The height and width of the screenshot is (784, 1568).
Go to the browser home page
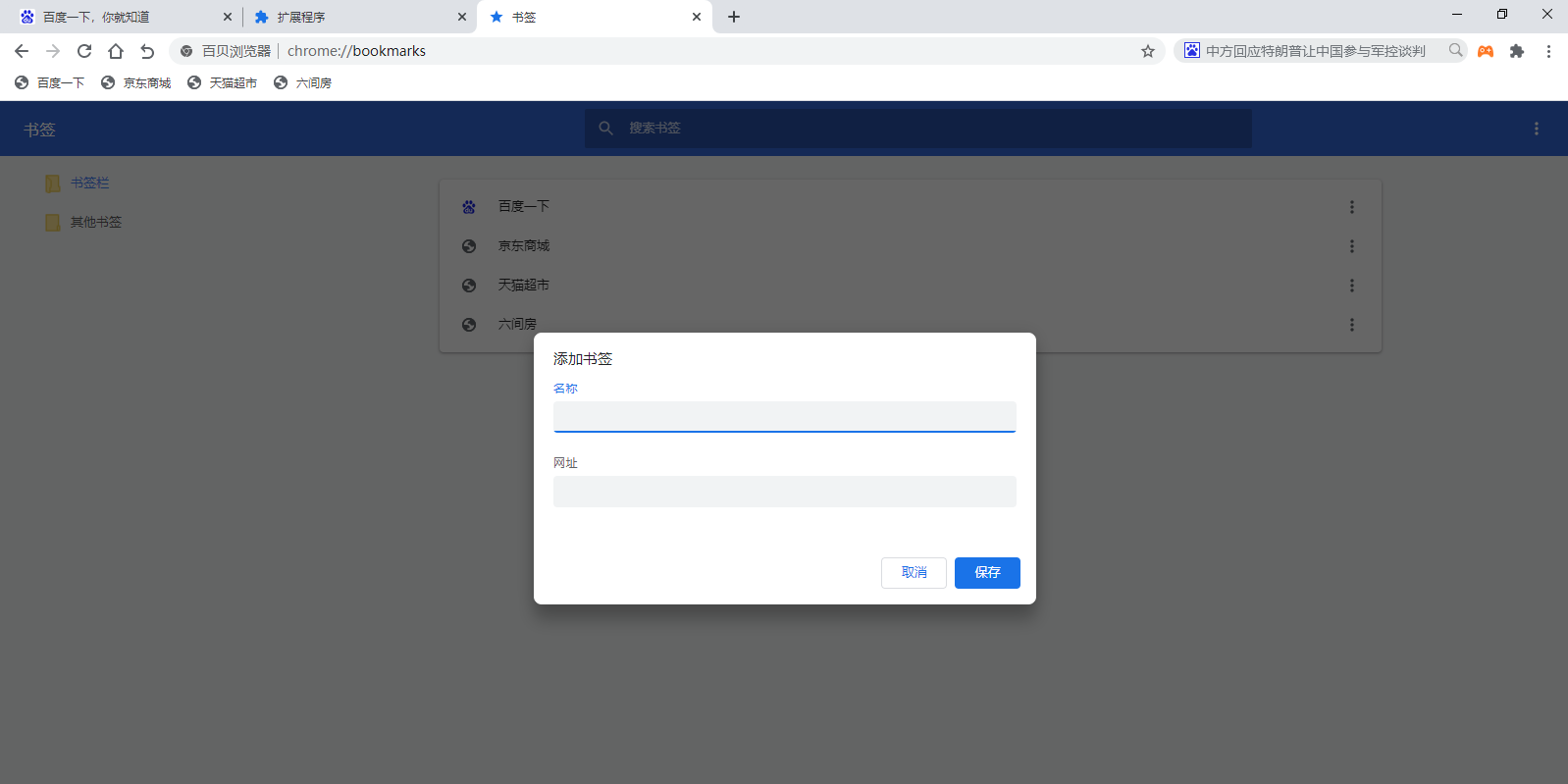[x=116, y=51]
